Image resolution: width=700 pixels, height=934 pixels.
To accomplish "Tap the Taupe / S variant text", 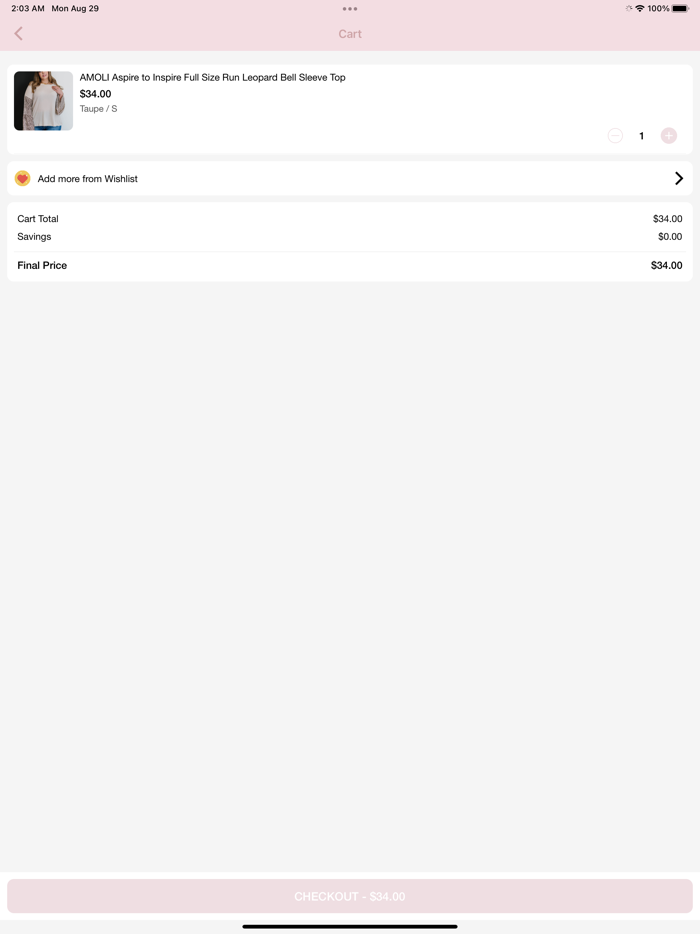I will click(99, 109).
